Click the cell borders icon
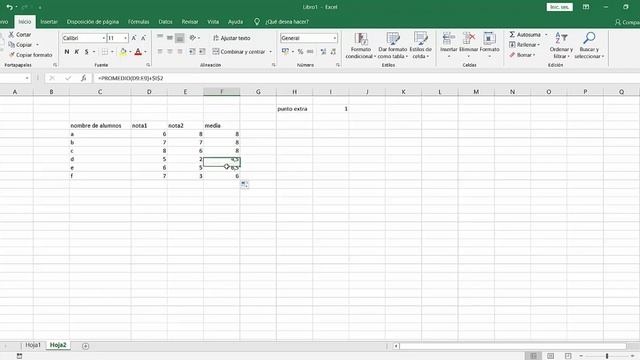The image size is (640, 360). click(105, 52)
